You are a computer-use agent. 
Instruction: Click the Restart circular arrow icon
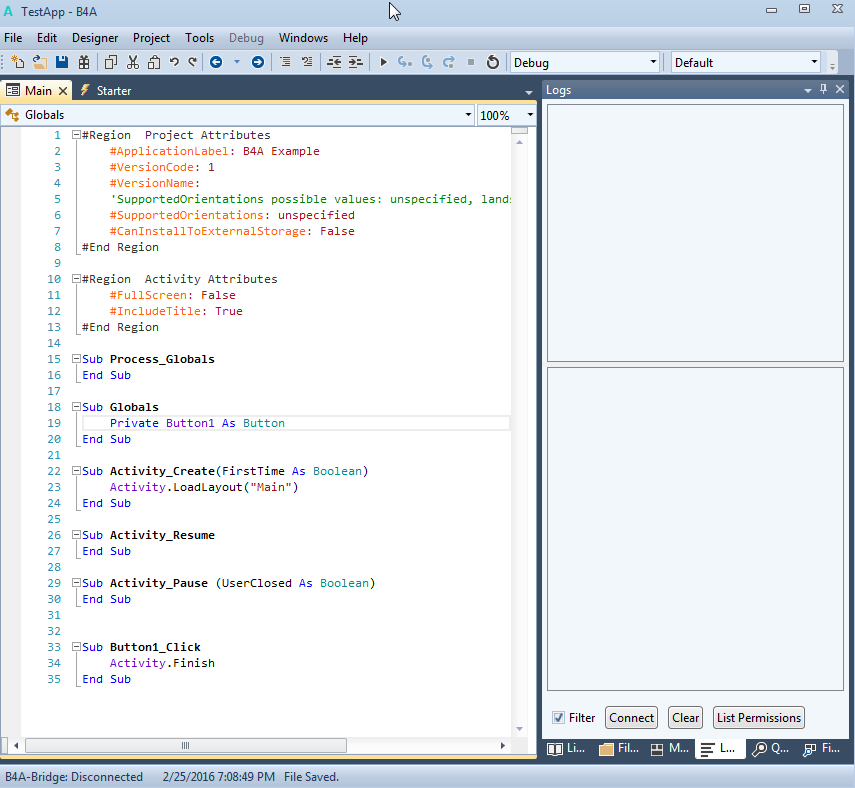(x=492, y=62)
